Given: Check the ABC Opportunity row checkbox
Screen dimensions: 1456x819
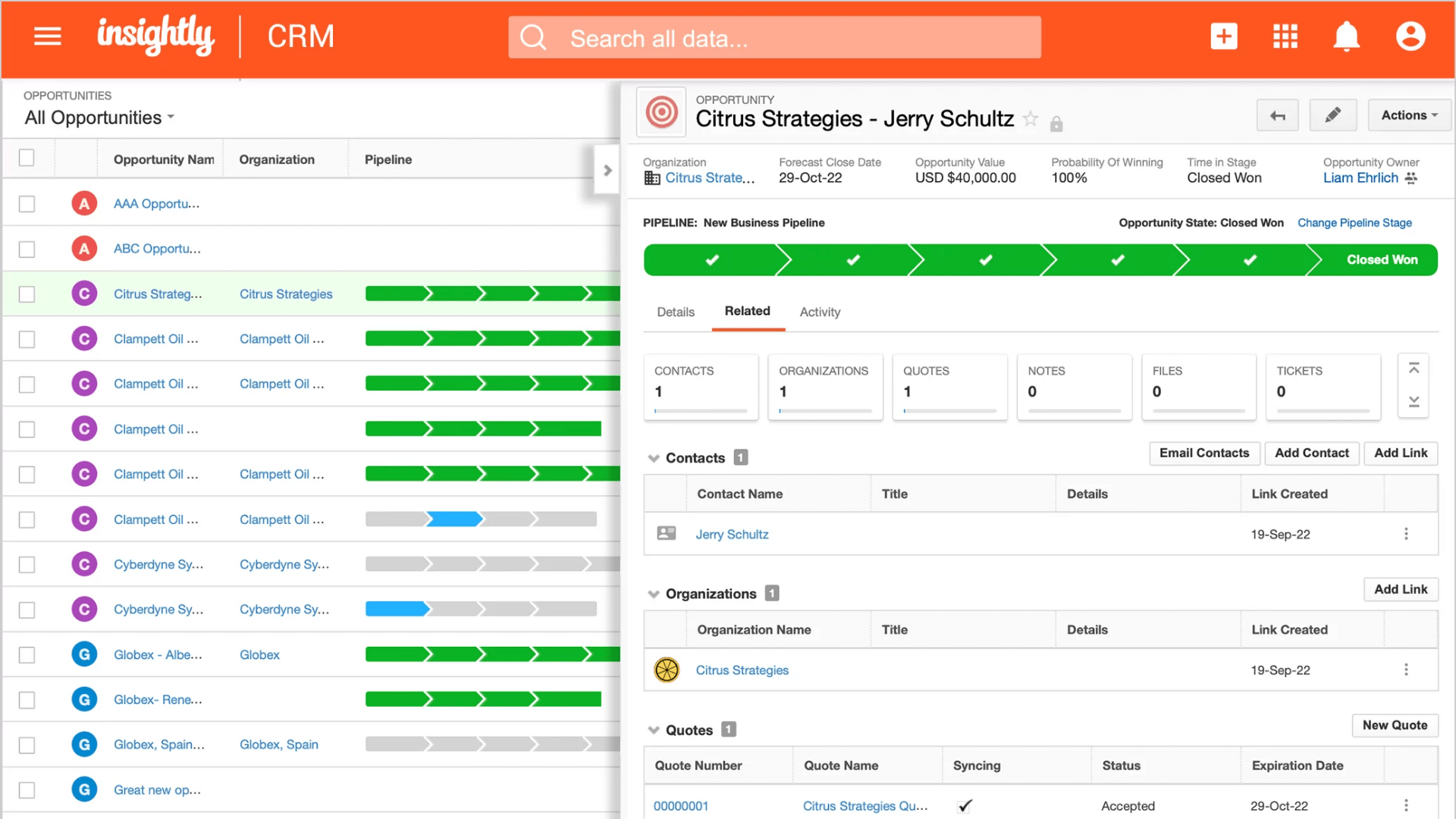Looking at the screenshot, I should [x=27, y=249].
